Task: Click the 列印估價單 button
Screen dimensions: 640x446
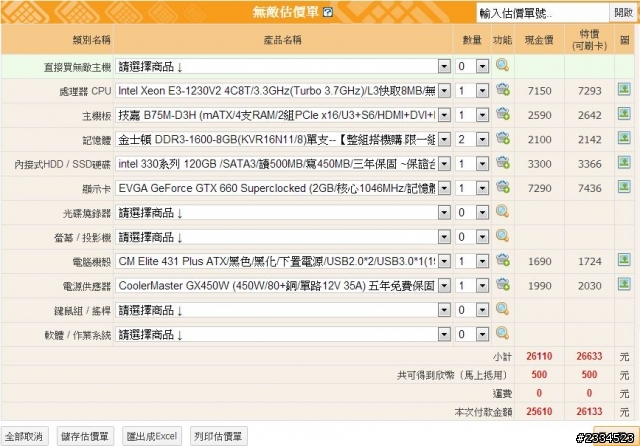Action: point(217,436)
